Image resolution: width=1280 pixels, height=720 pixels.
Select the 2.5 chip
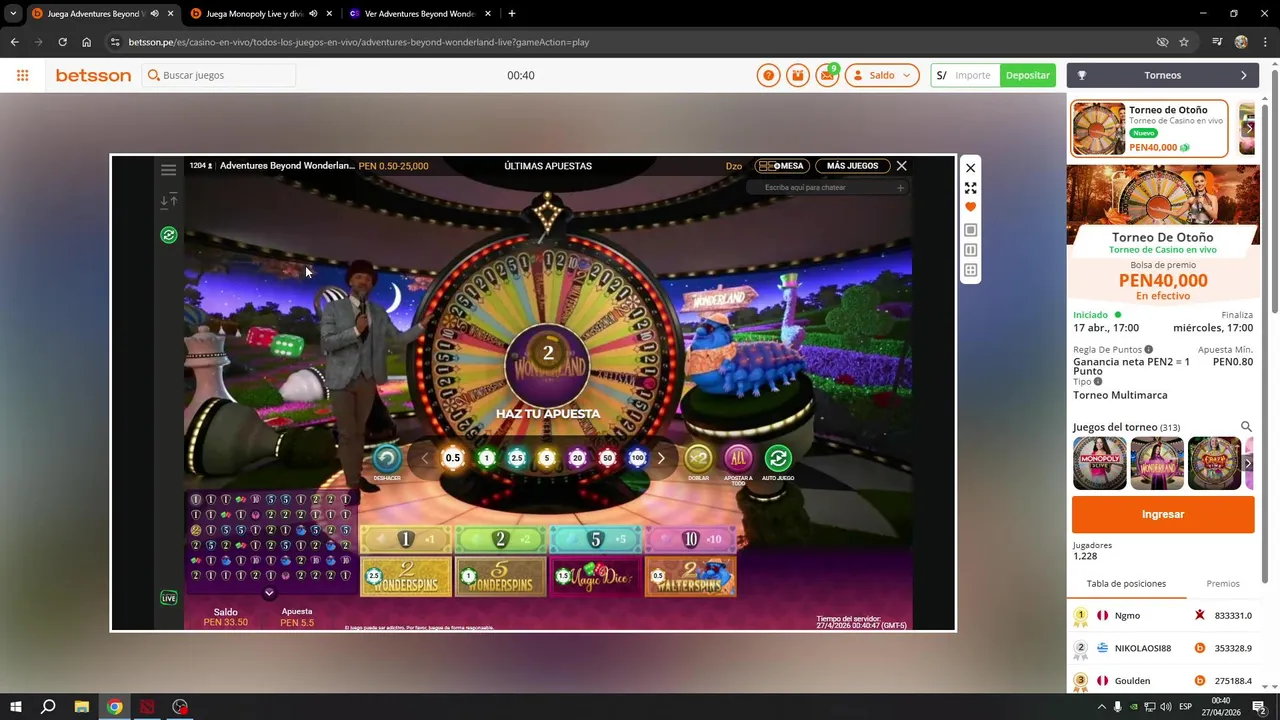pyautogui.click(x=517, y=458)
